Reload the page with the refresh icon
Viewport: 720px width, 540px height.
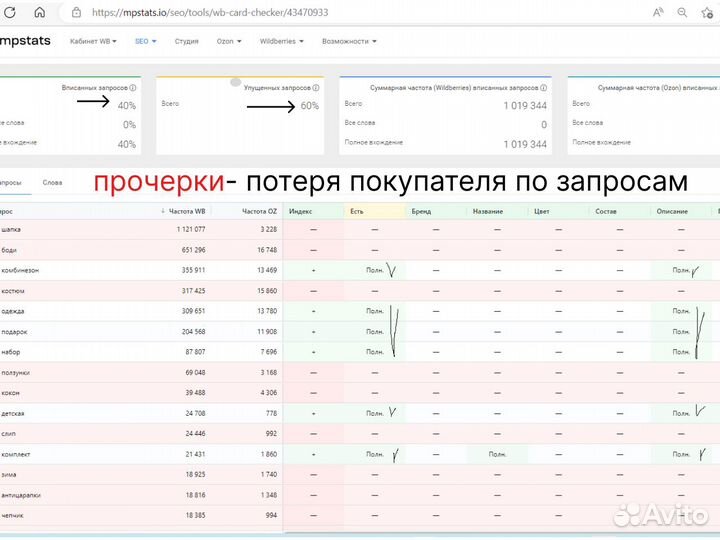[x=10, y=12]
